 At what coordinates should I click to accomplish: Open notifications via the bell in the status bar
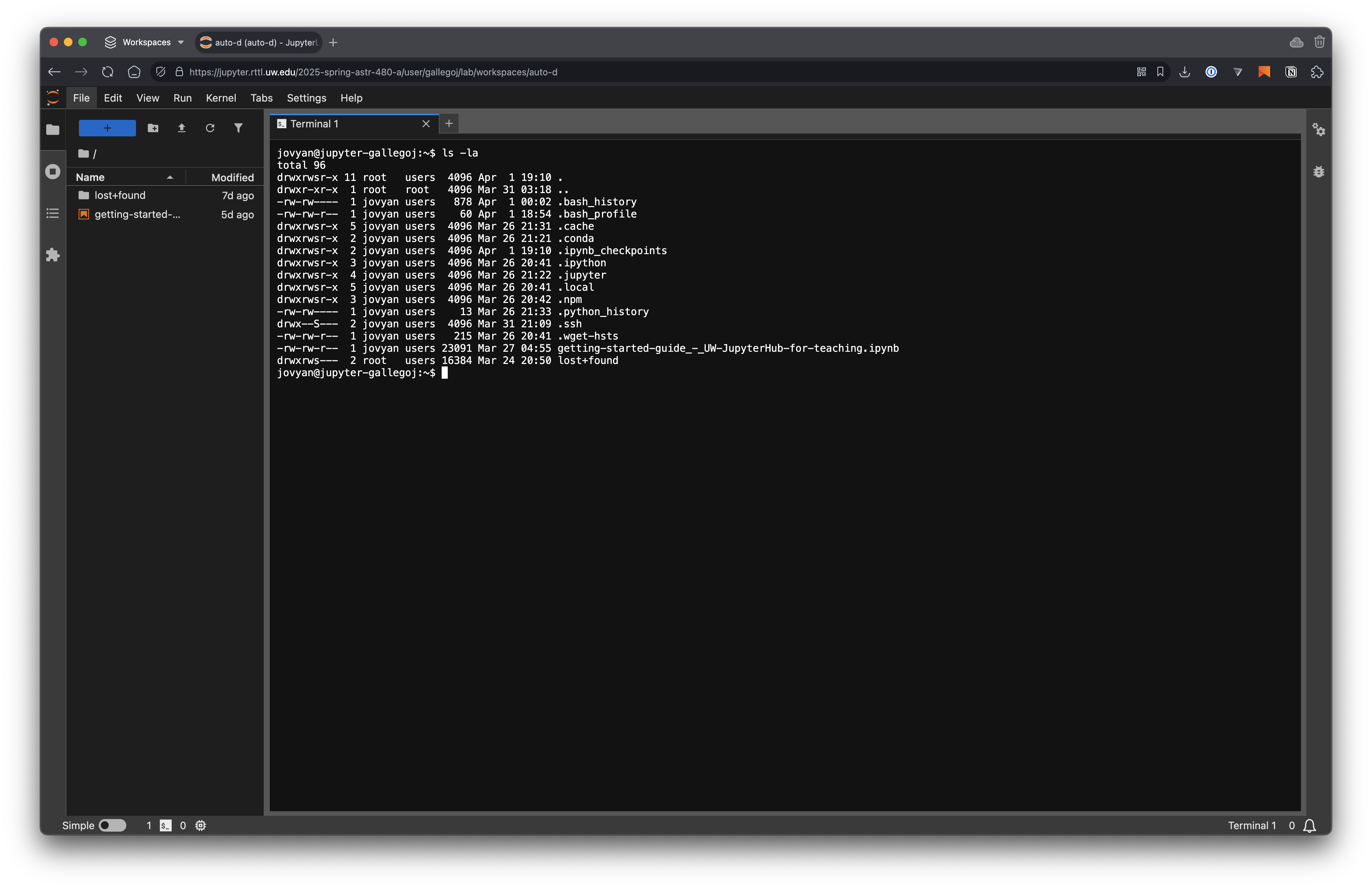(x=1309, y=825)
